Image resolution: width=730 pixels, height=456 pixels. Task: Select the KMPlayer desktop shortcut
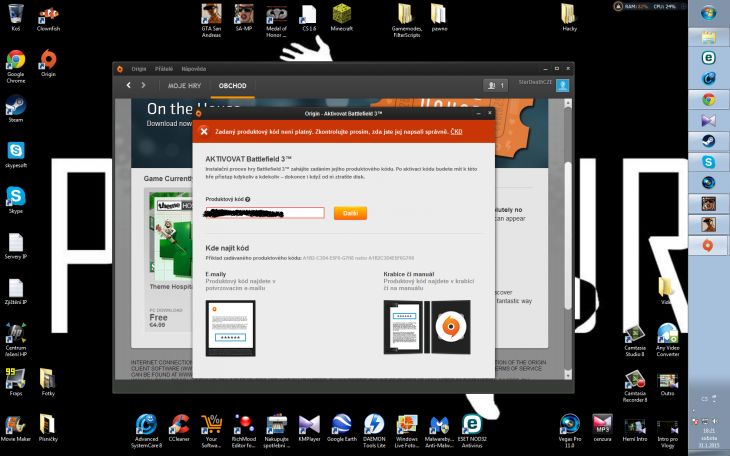pos(309,428)
